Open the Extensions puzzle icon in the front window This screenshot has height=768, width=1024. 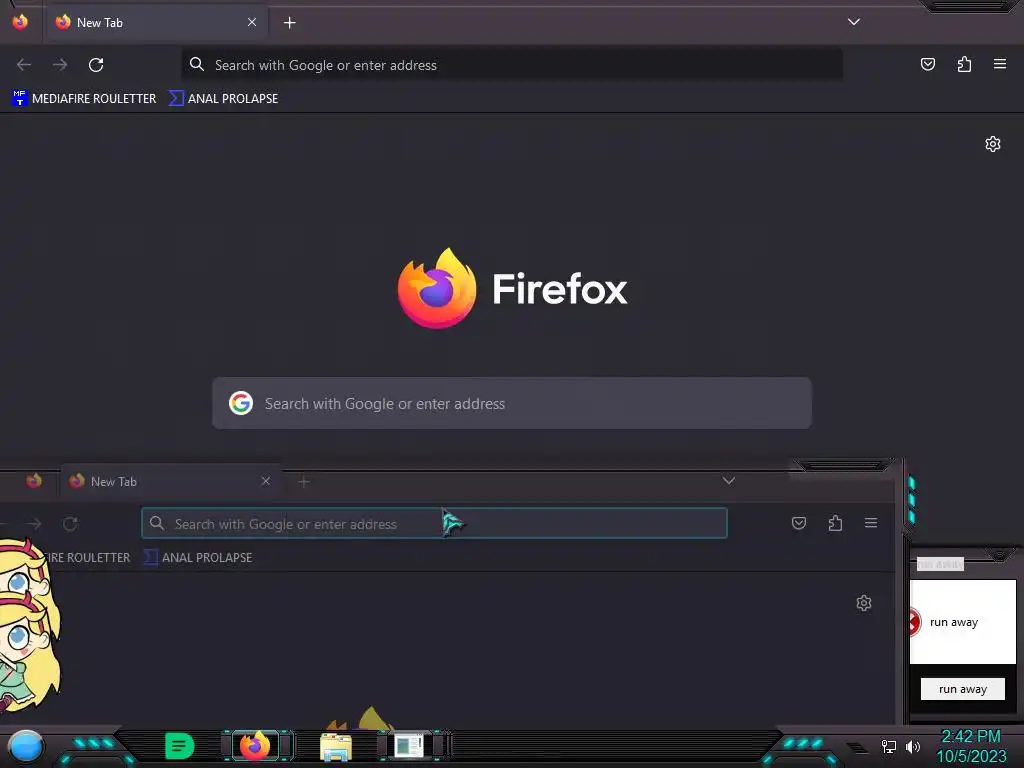964,64
